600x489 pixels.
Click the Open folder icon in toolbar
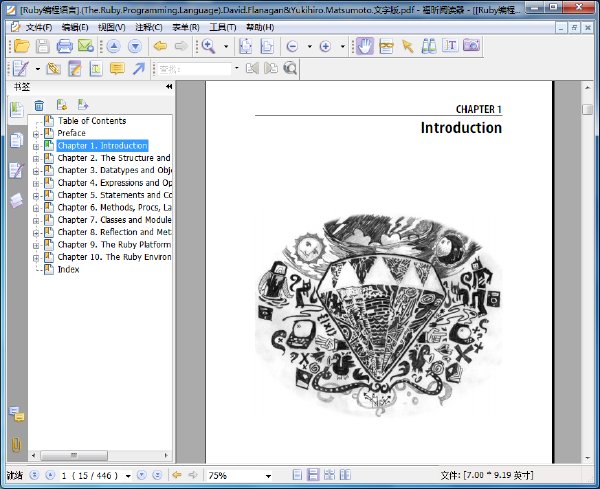pyautogui.click(x=21, y=46)
